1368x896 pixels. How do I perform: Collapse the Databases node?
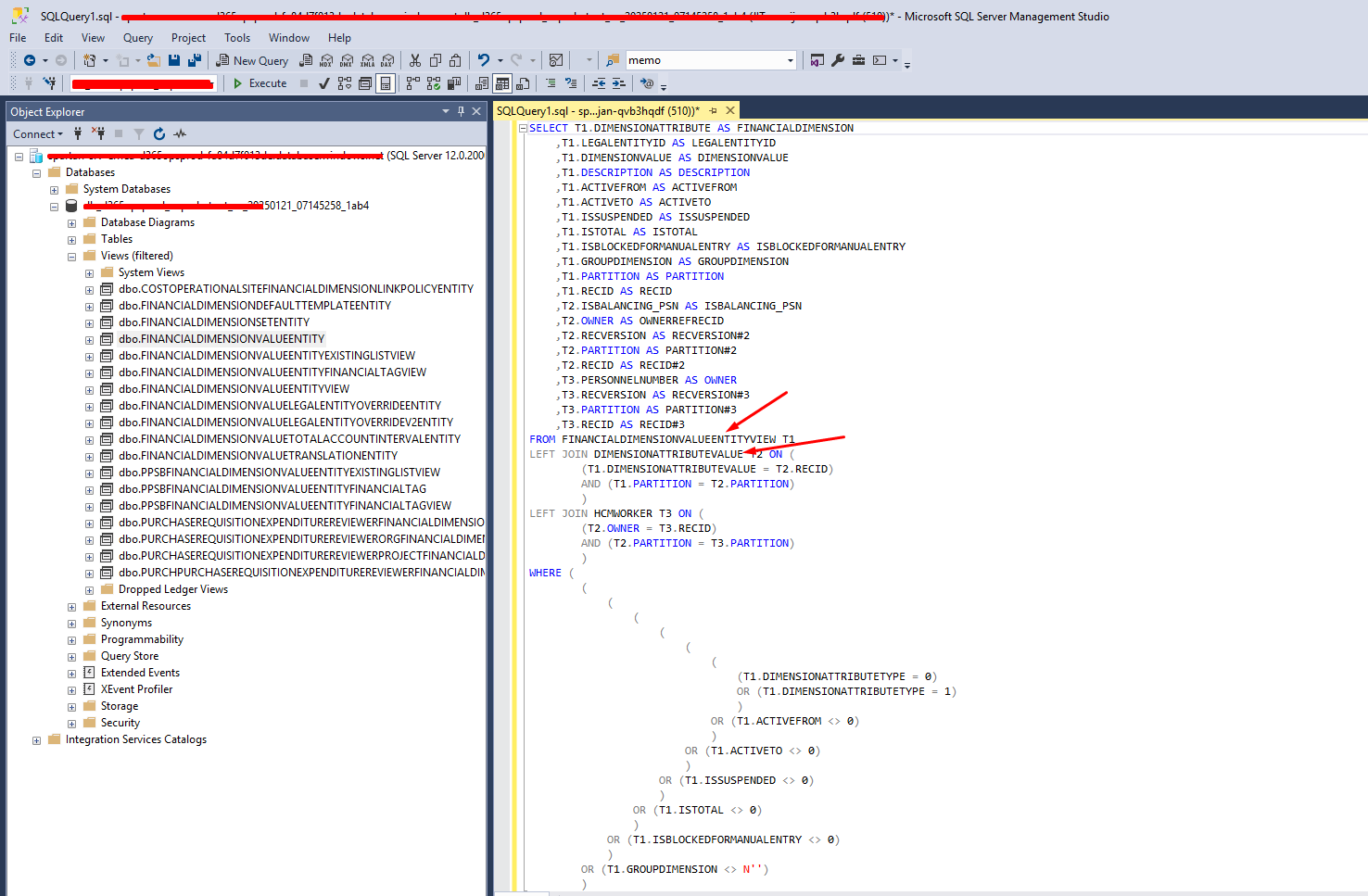coord(36,172)
